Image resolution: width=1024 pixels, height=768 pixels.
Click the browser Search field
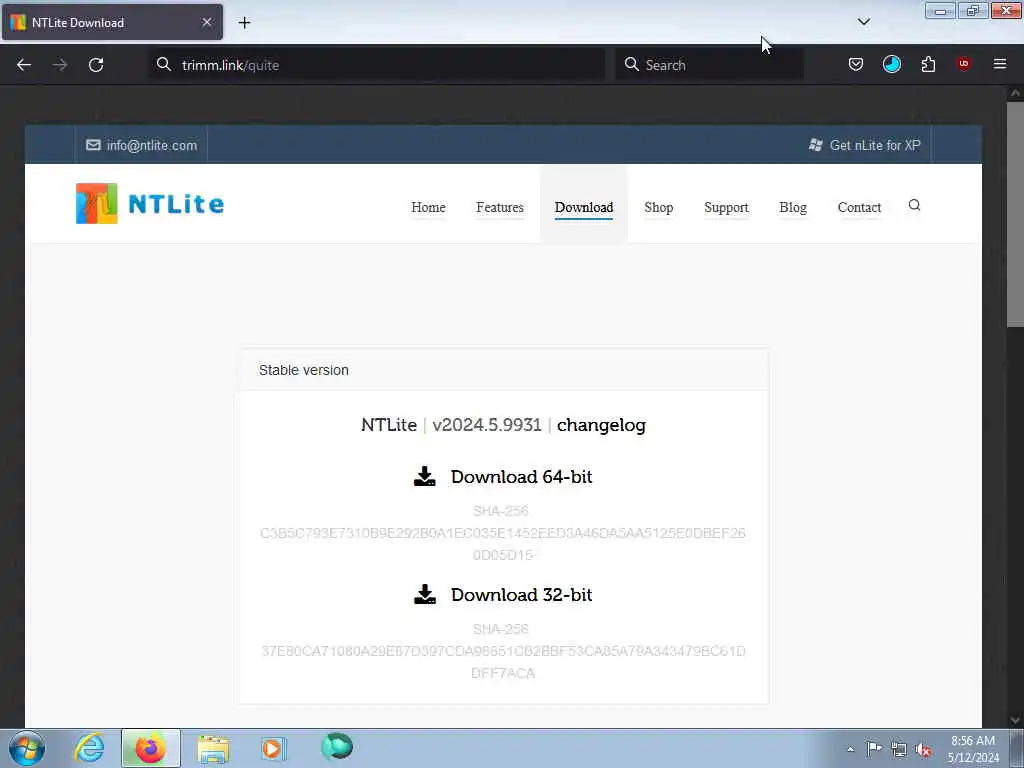(x=709, y=65)
